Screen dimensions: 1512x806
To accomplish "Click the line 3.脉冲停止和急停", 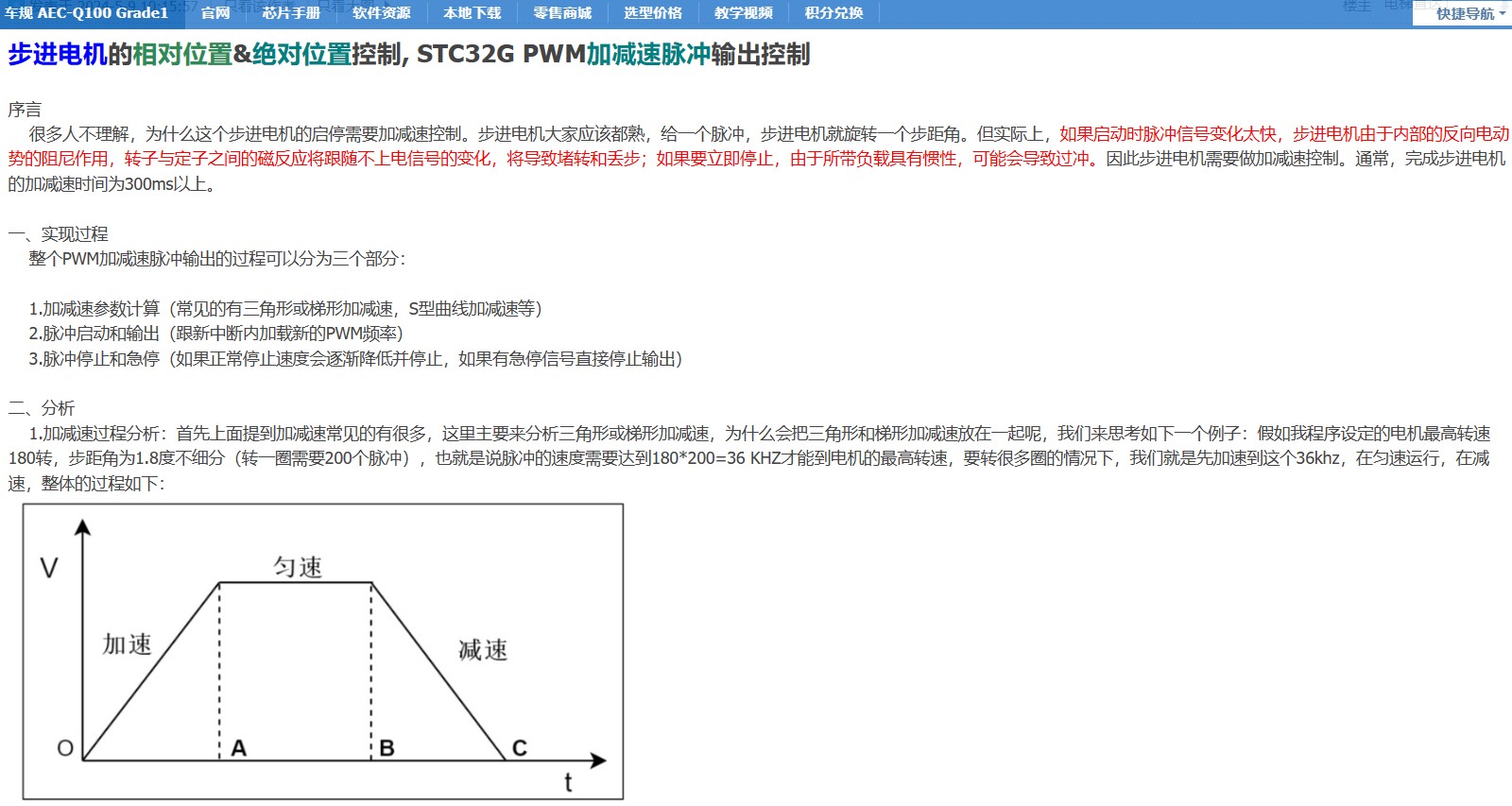I will coord(356,359).
